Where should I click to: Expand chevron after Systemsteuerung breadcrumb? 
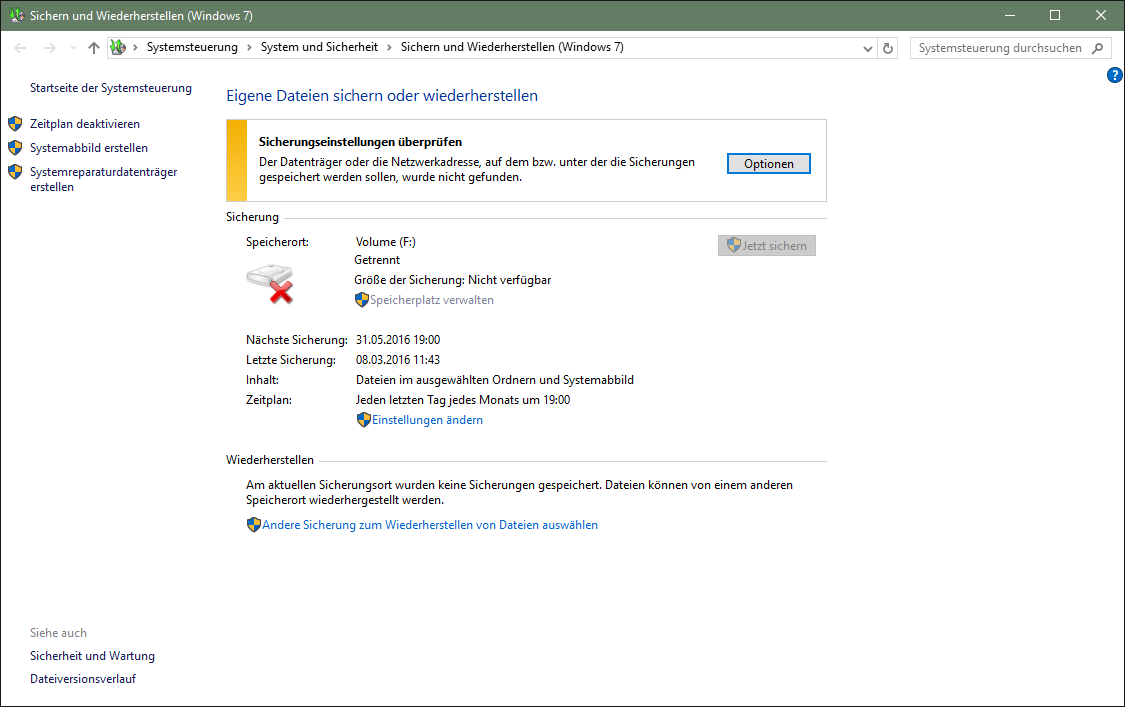click(x=249, y=47)
